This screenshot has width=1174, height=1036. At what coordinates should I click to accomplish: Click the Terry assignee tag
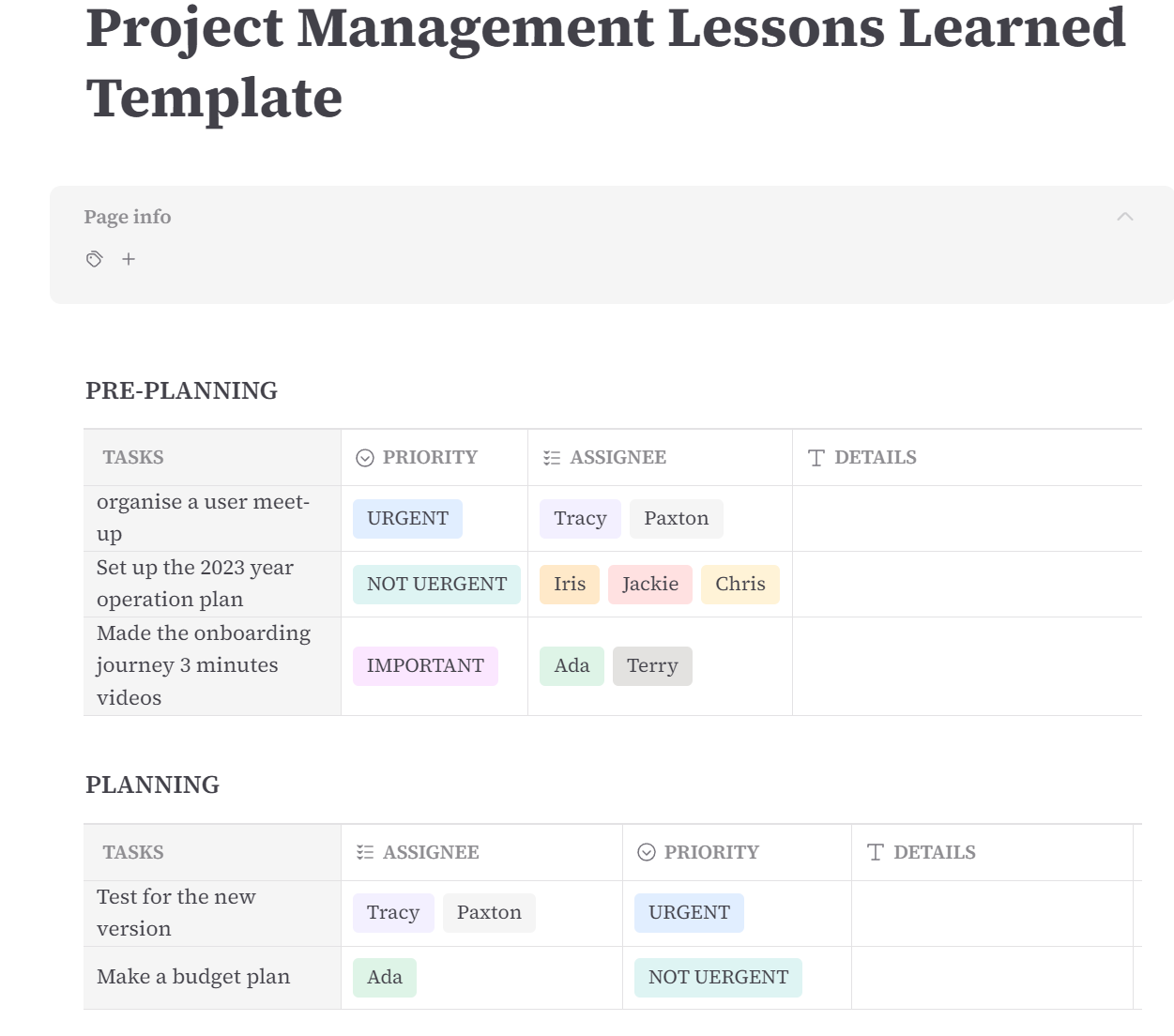[652, 666]
